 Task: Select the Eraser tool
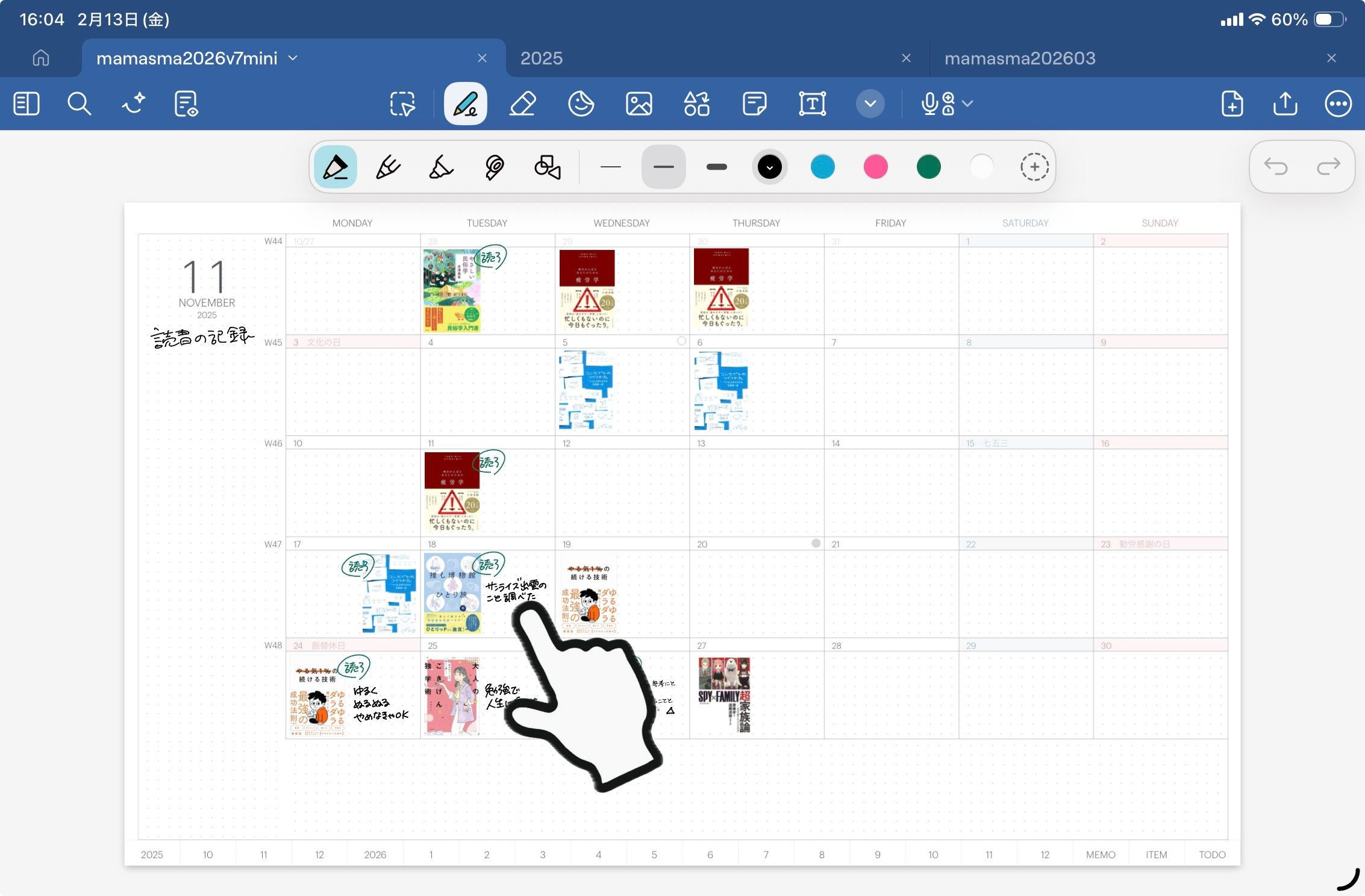tap(522, 104)
